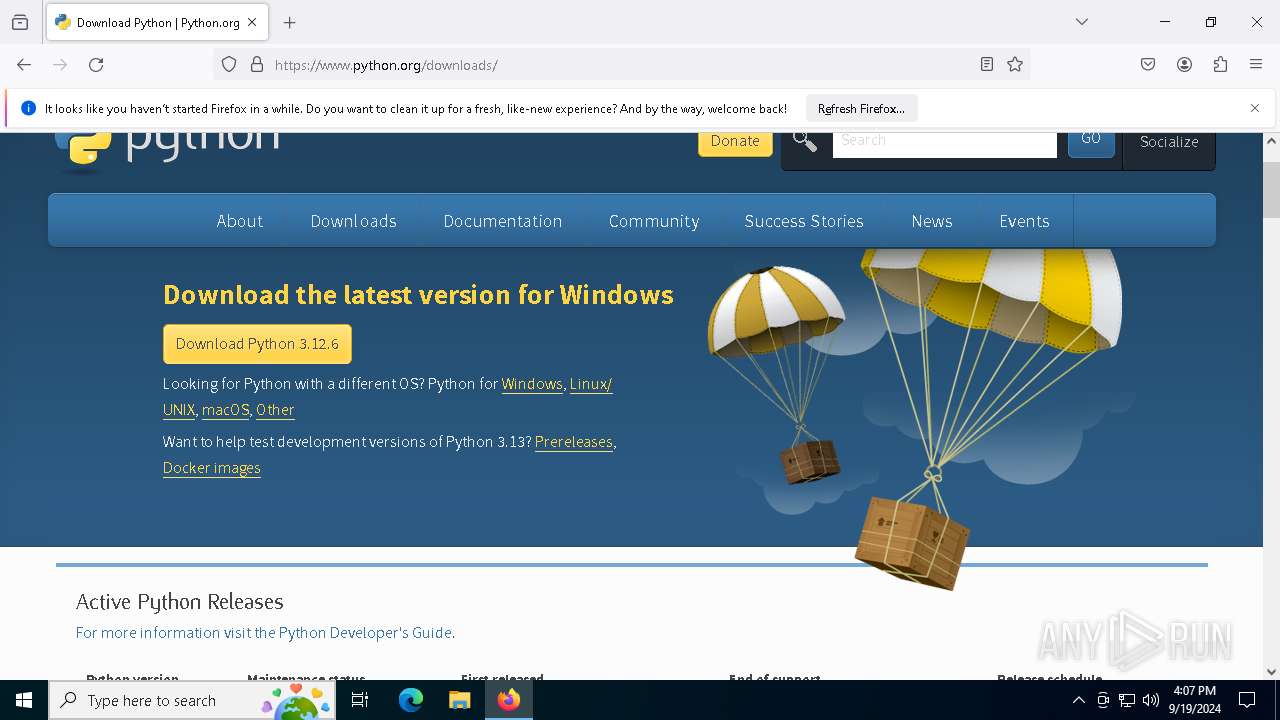
Task: Click Active Python Releases heading
Action: coord(180,602)
